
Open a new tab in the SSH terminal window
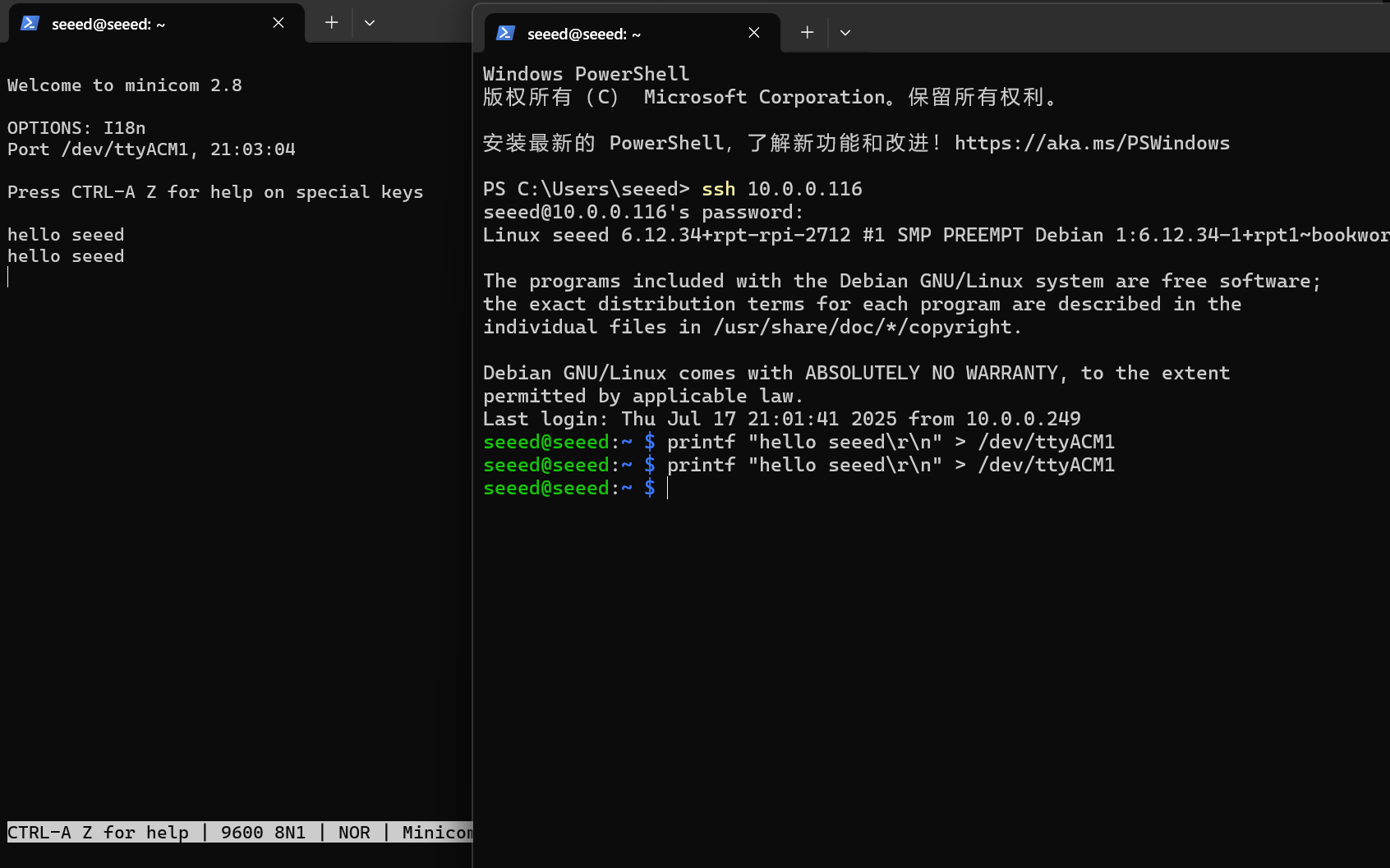pos(807,33)
